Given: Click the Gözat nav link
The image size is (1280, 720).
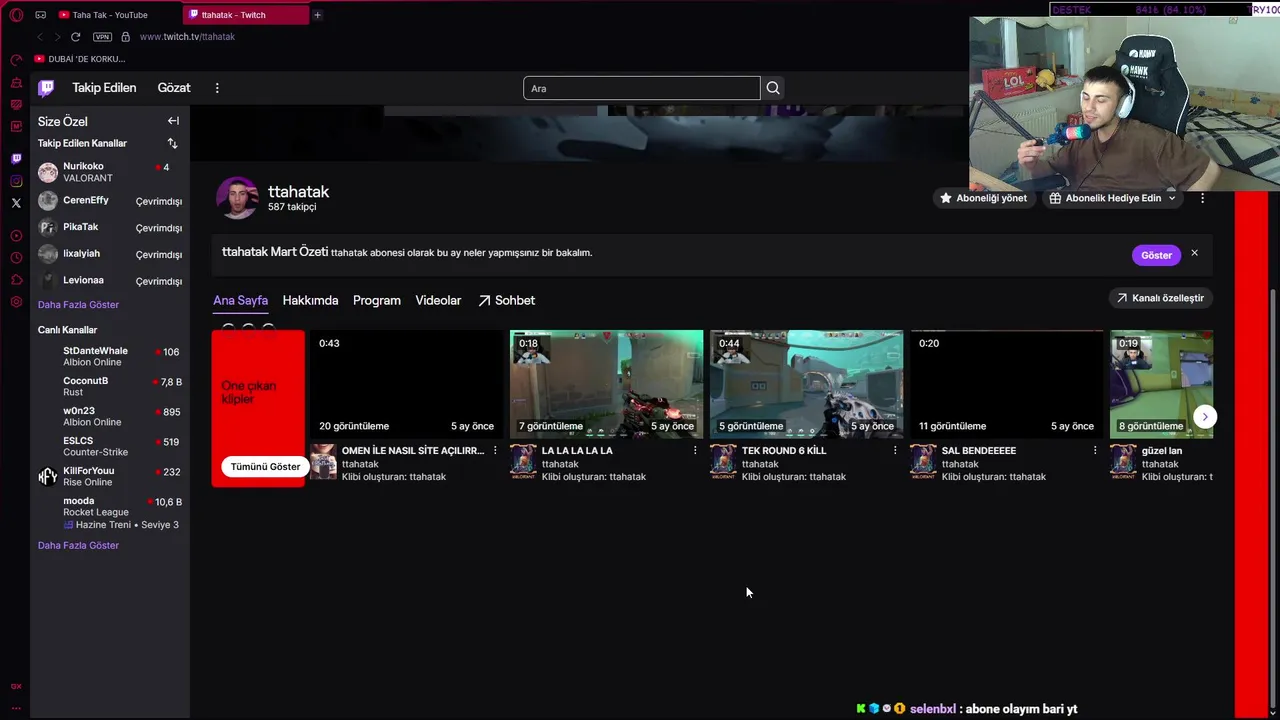Looking at the screenshot, I should pyautogui.click(x=174, y=88).
